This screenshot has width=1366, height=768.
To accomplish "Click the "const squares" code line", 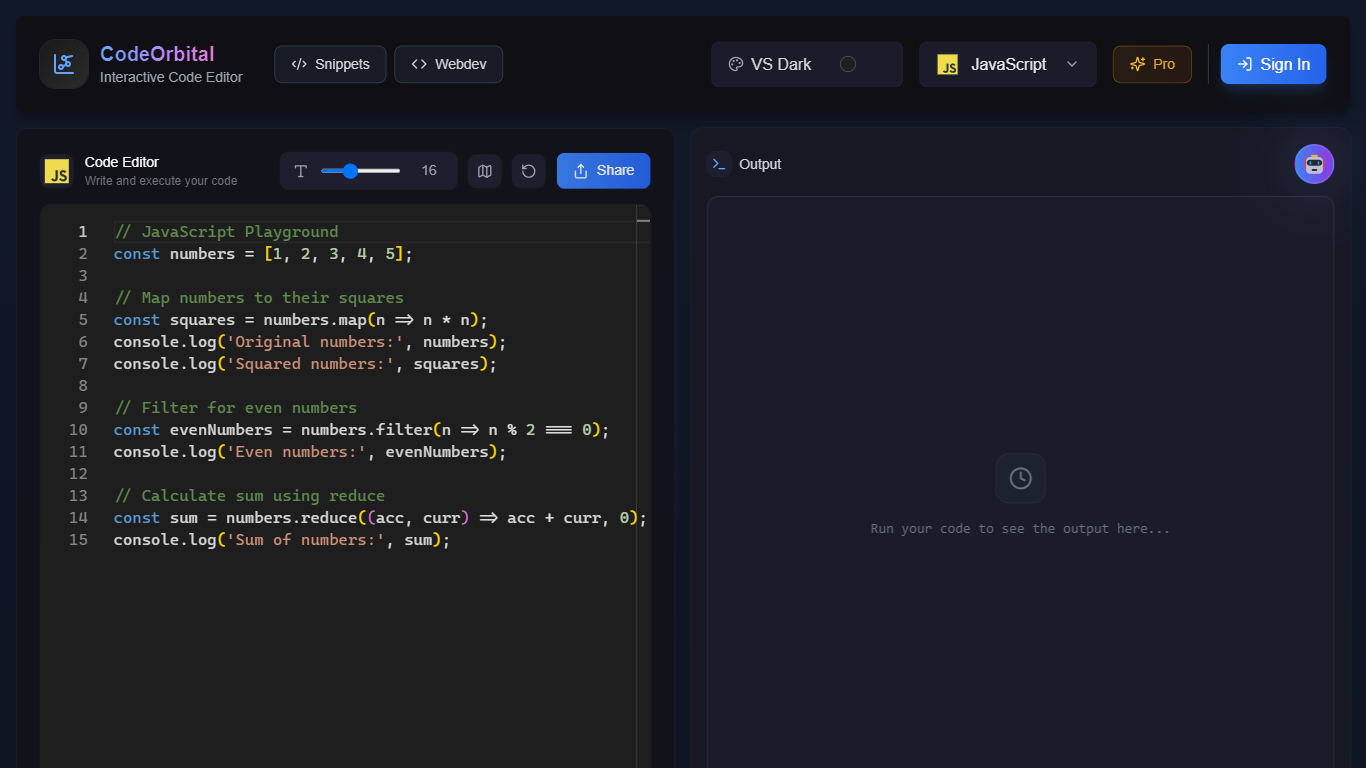I will [300, 320].
